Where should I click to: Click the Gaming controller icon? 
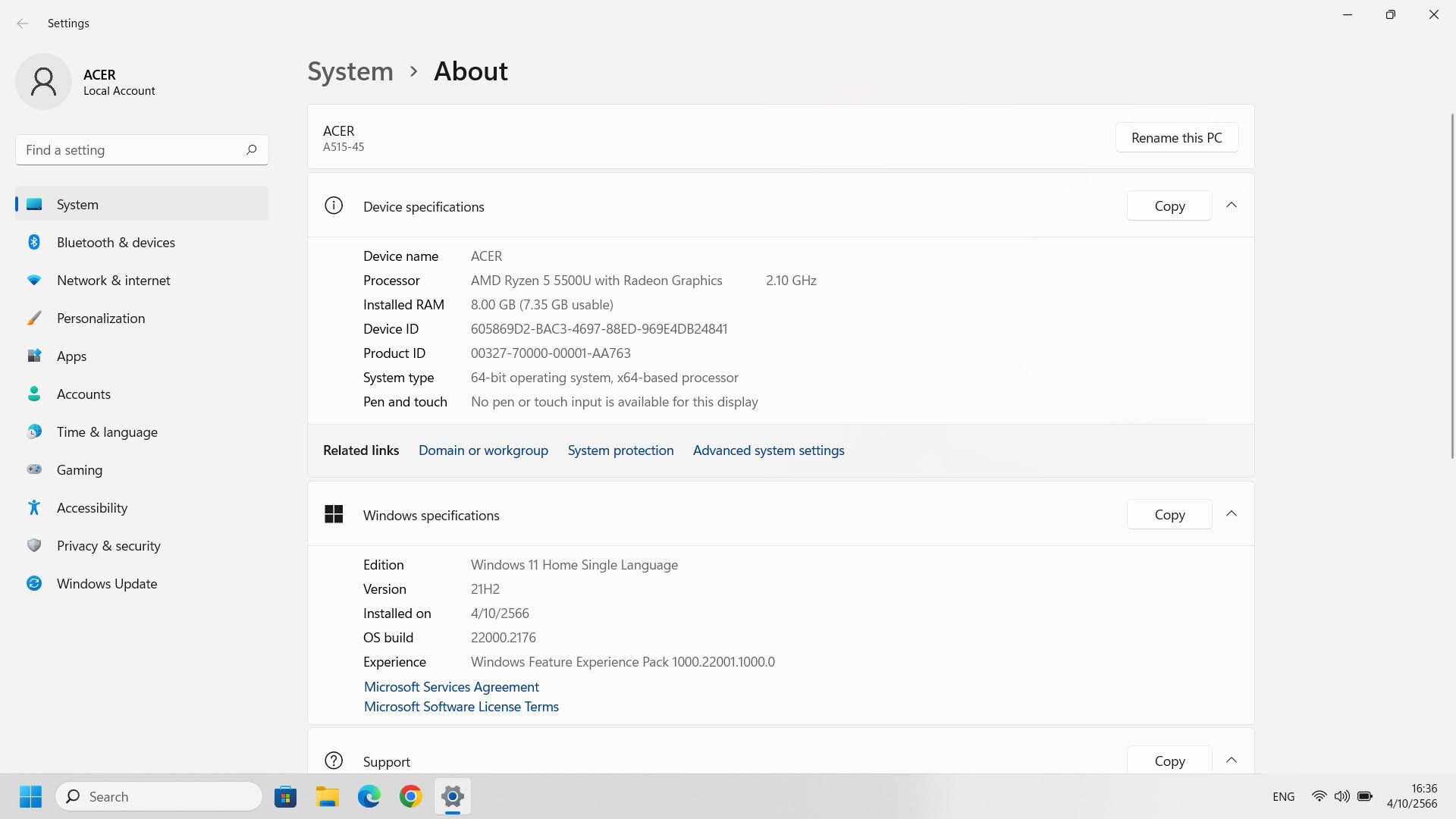[x=34, y=469]
